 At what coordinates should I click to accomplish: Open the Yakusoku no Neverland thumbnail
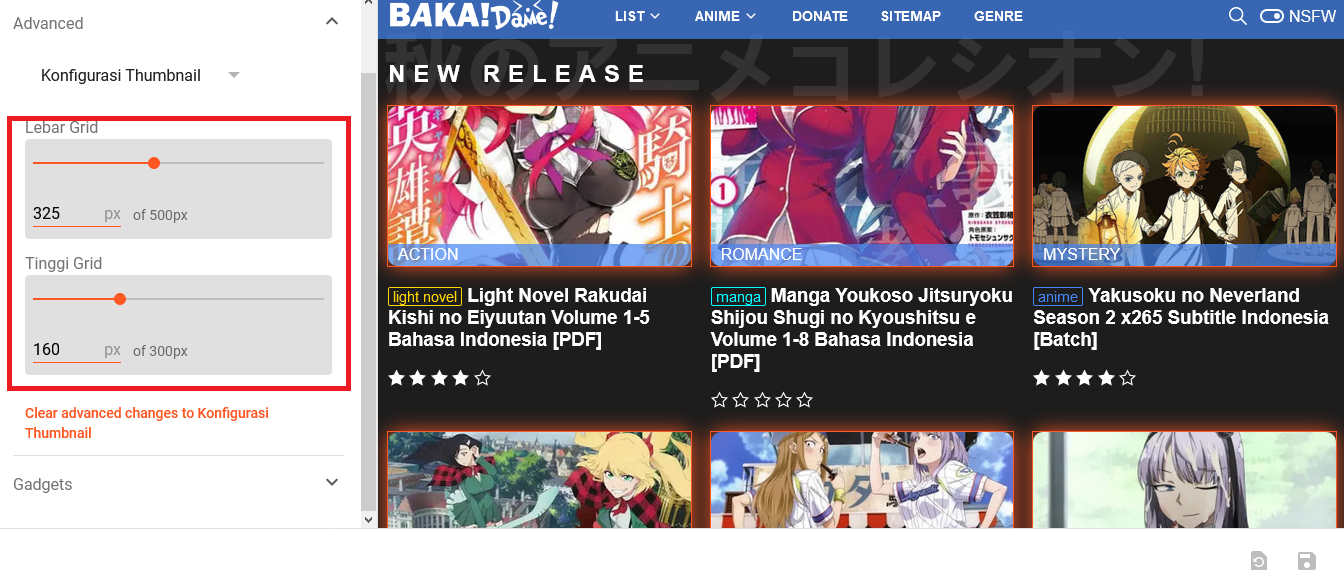pos(1184,186)
